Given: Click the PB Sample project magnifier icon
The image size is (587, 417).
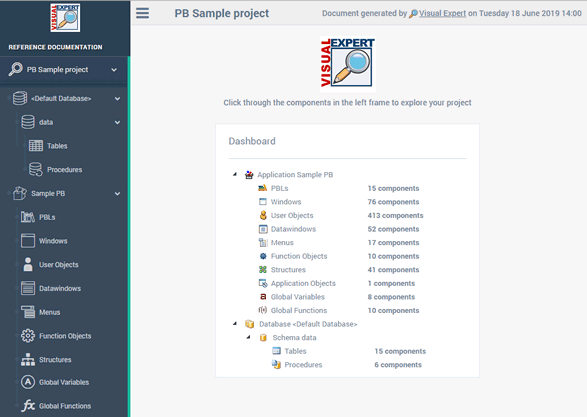Looking at the screenshot, I should click(x=16, y=69).
